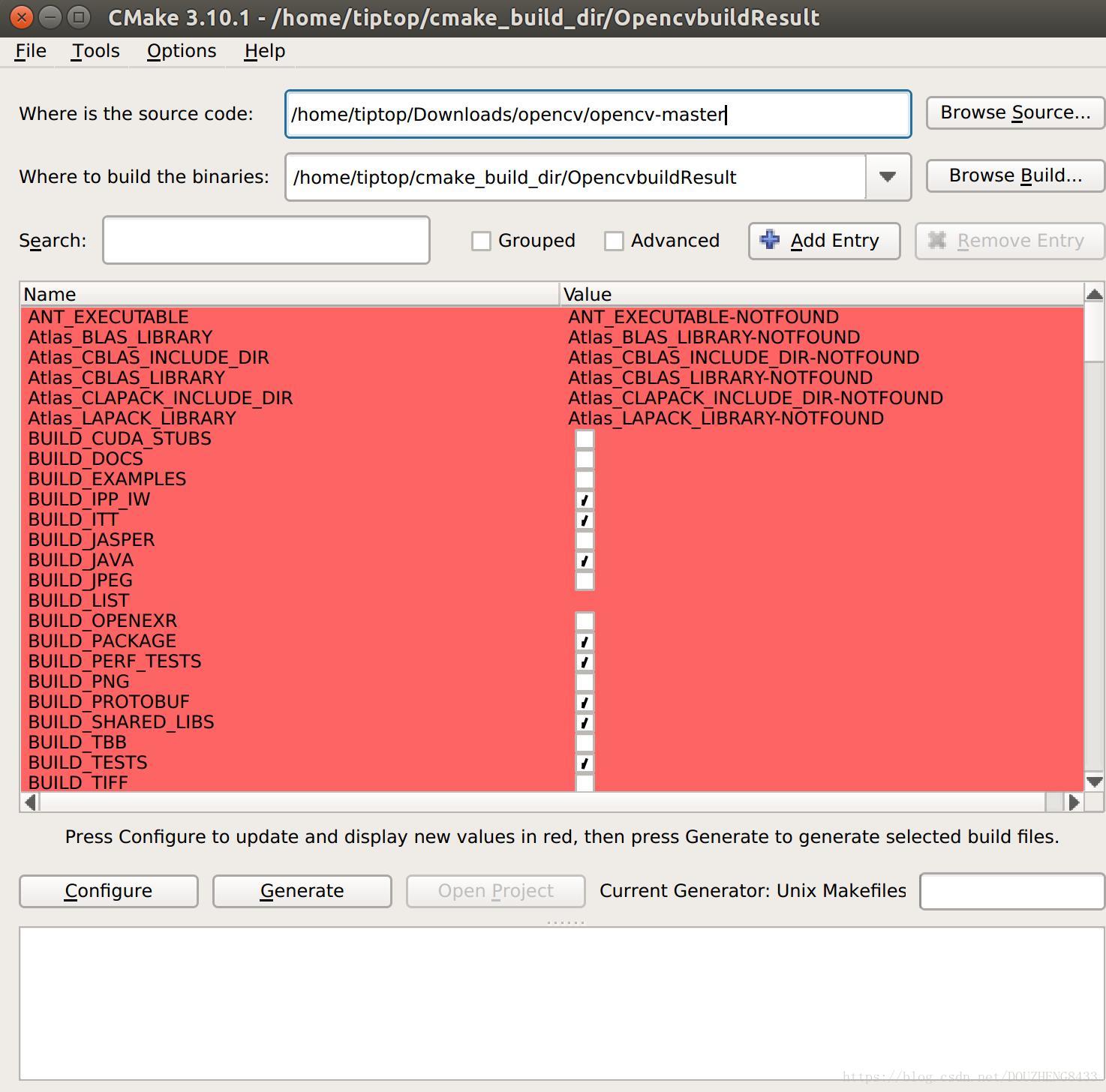This screenshot has width=1106, height=1092.
Task: Click the Add Entry button
Action: tap(824, 241)
